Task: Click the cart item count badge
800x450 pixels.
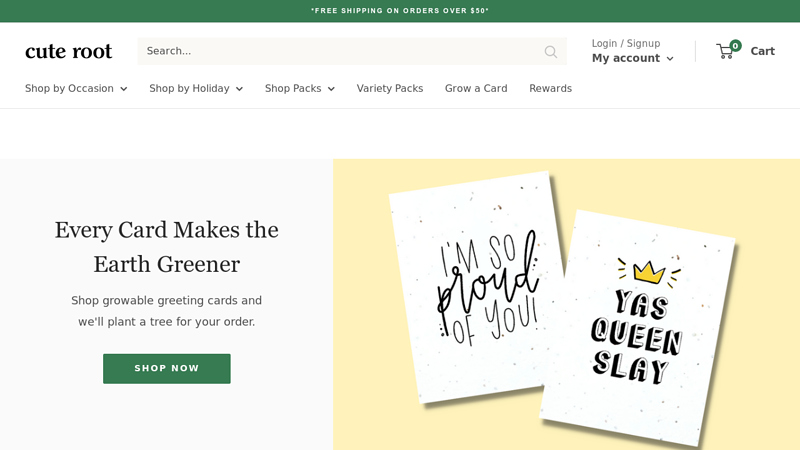Action: (x=735, y=46)
